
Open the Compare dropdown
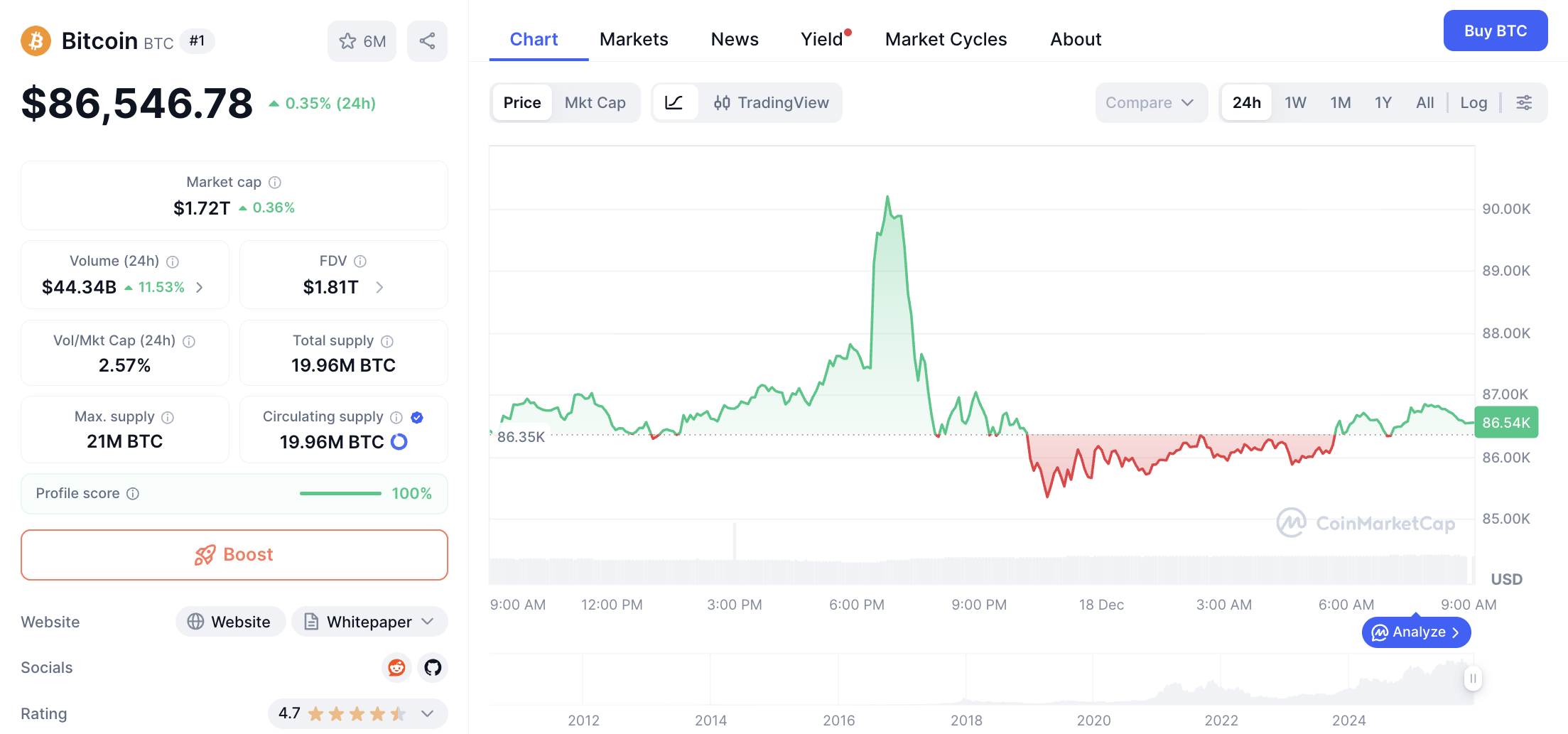point(1150,103)
